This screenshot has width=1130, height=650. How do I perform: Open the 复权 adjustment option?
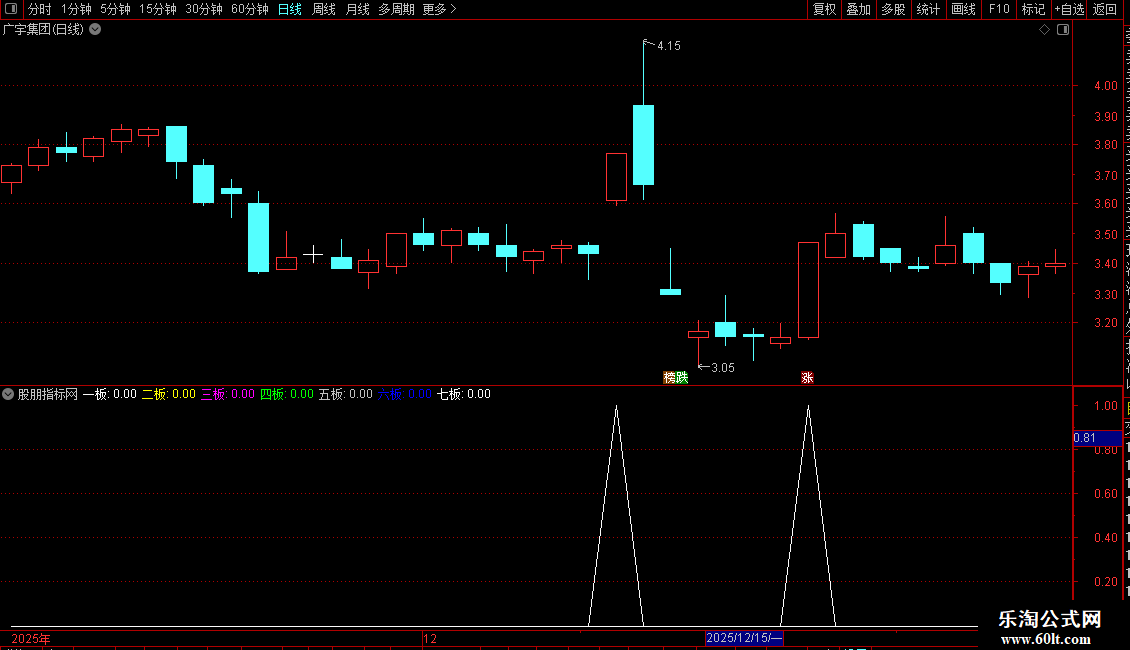824,9
